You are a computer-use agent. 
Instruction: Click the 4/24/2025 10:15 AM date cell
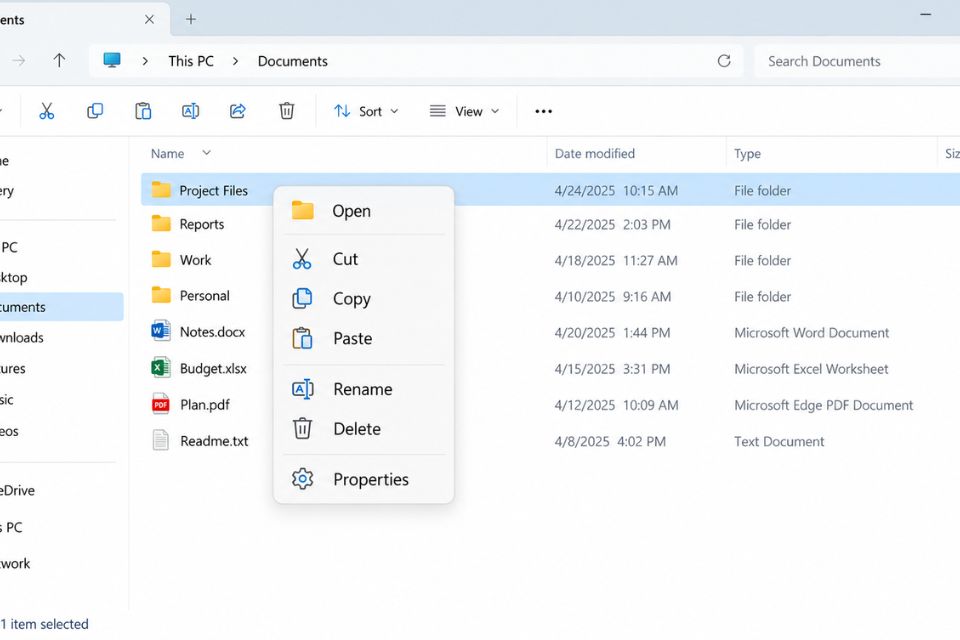pos(616,190)
